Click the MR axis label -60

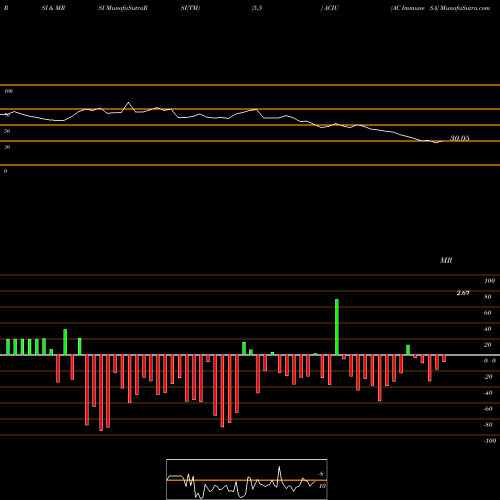pos(488,409)
